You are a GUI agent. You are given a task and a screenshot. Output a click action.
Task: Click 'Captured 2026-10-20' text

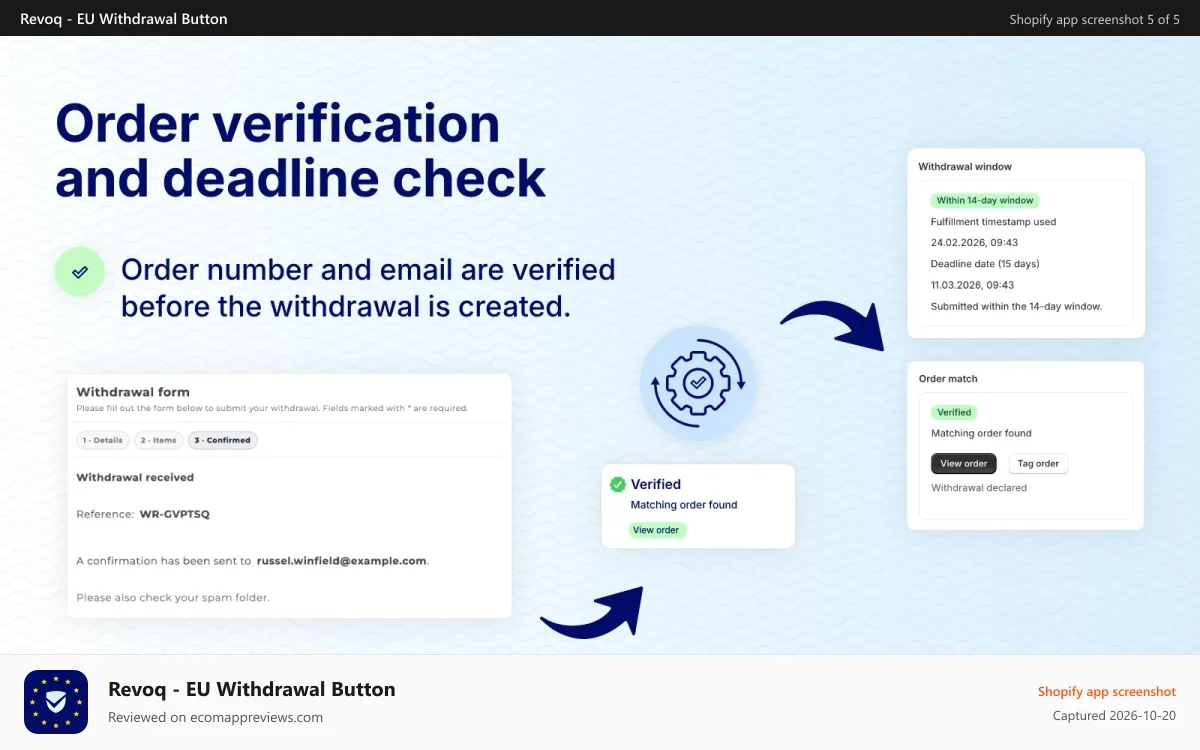coord(1114,716)
